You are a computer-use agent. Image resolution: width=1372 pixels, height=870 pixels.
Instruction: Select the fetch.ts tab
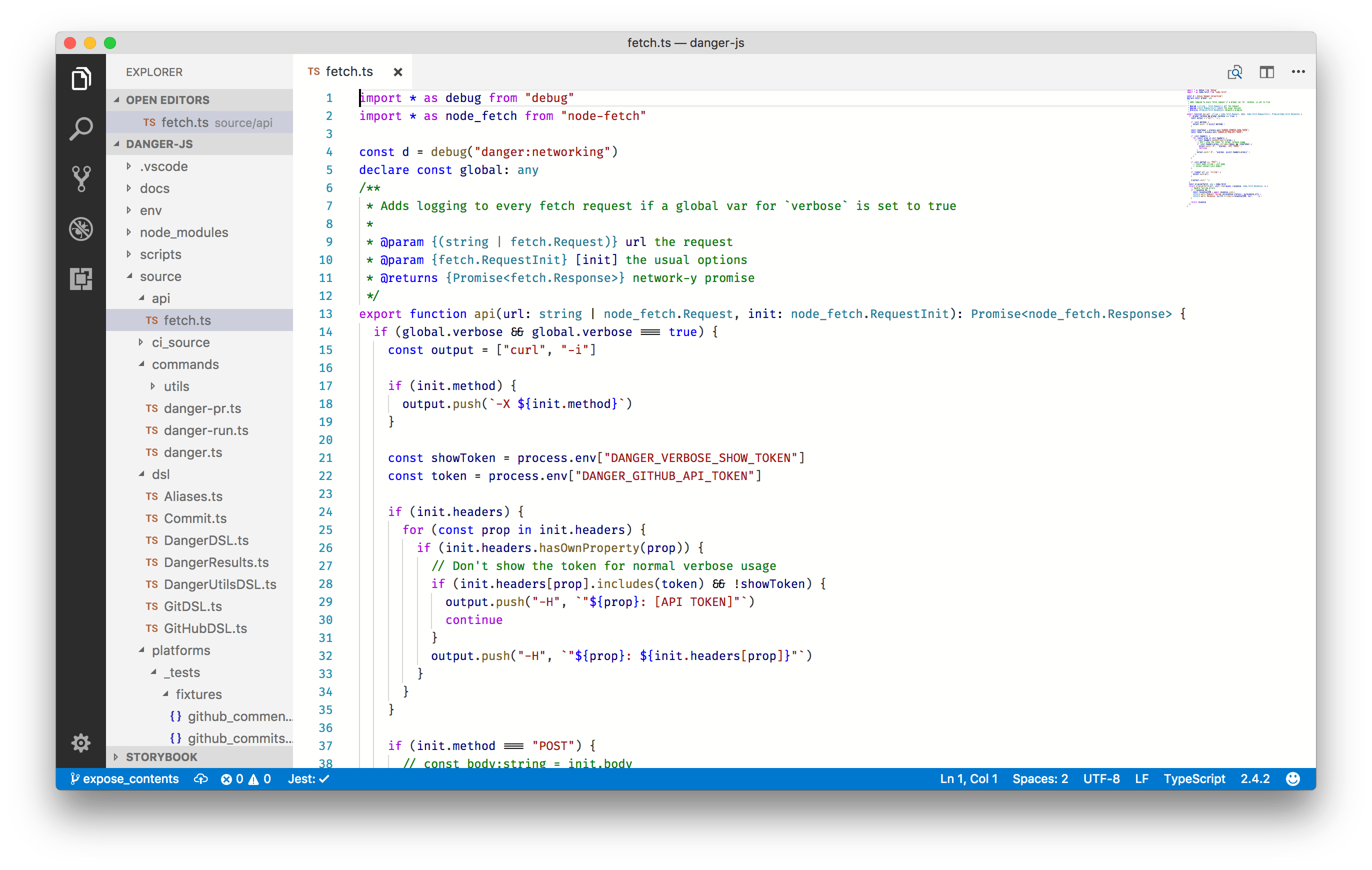pyautogui.click(x=348, y=71)
